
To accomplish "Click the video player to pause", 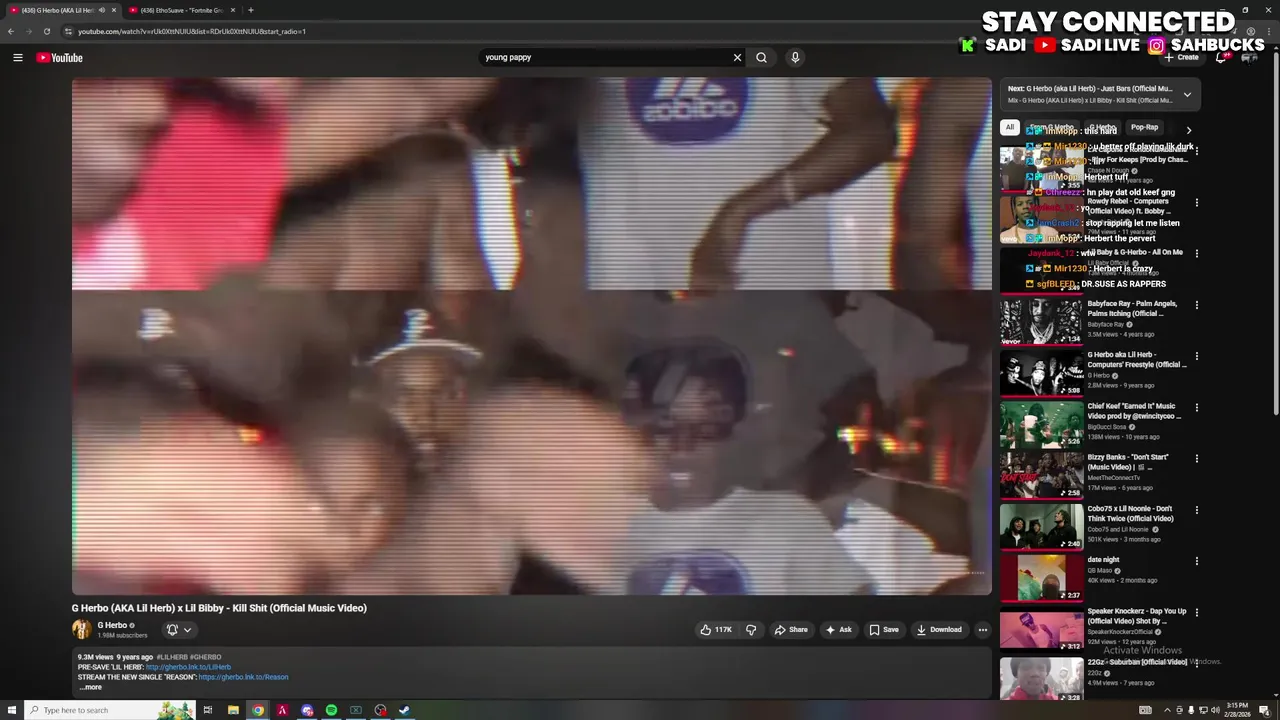I will point(531,336).
